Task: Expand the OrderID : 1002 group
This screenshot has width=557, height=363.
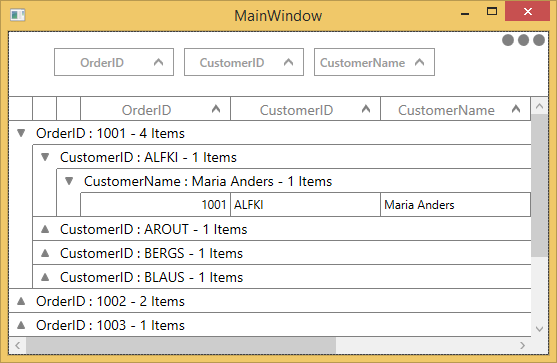Action: click(21, 301)
